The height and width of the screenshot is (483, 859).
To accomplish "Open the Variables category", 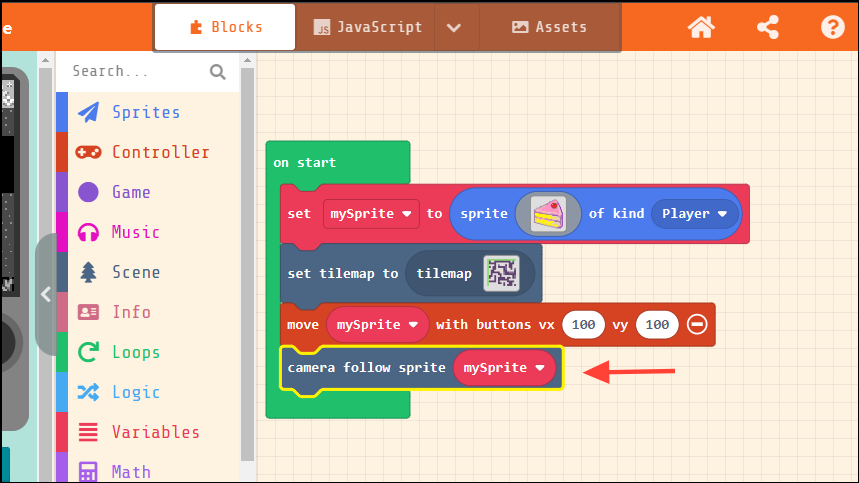I will click(x=155, y=432).
